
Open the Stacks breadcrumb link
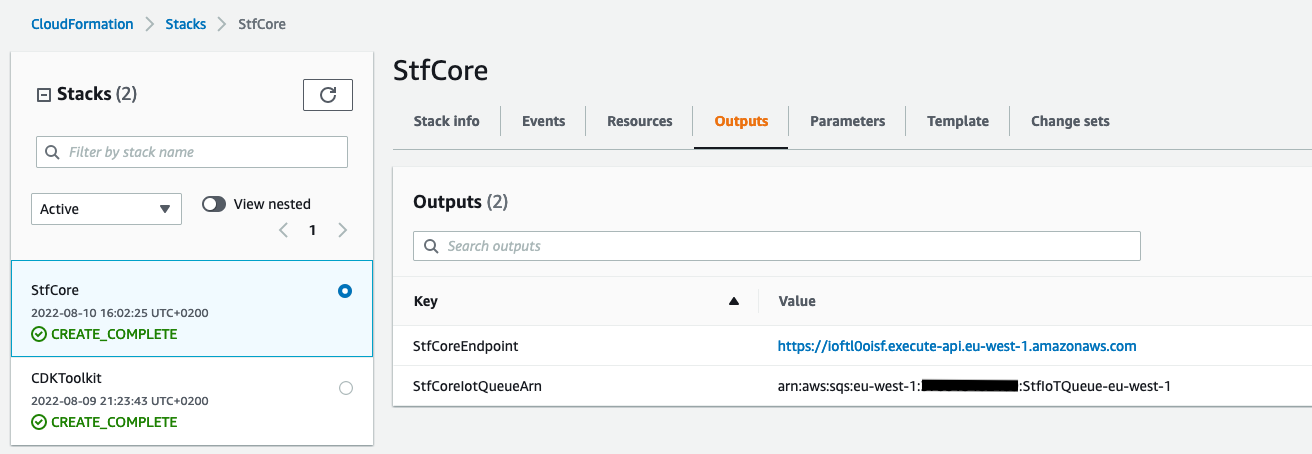point(185,24)
